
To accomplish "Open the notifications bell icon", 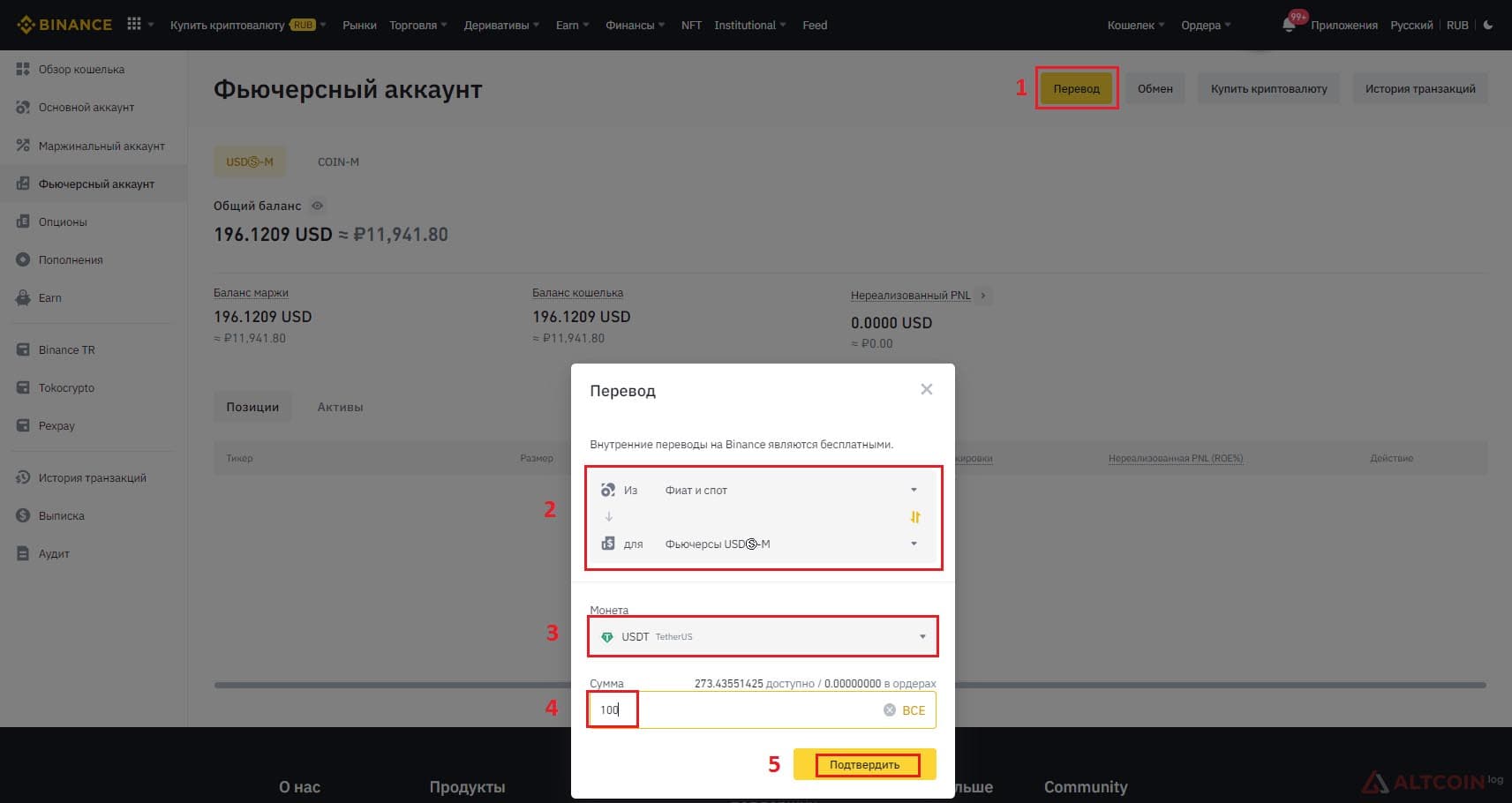I will tap(1289, 25).
